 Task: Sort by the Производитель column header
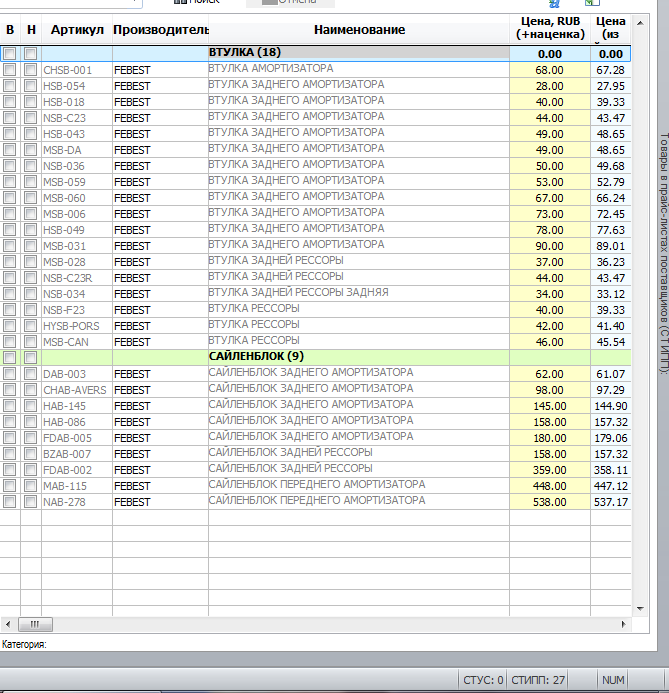point(160,30)
